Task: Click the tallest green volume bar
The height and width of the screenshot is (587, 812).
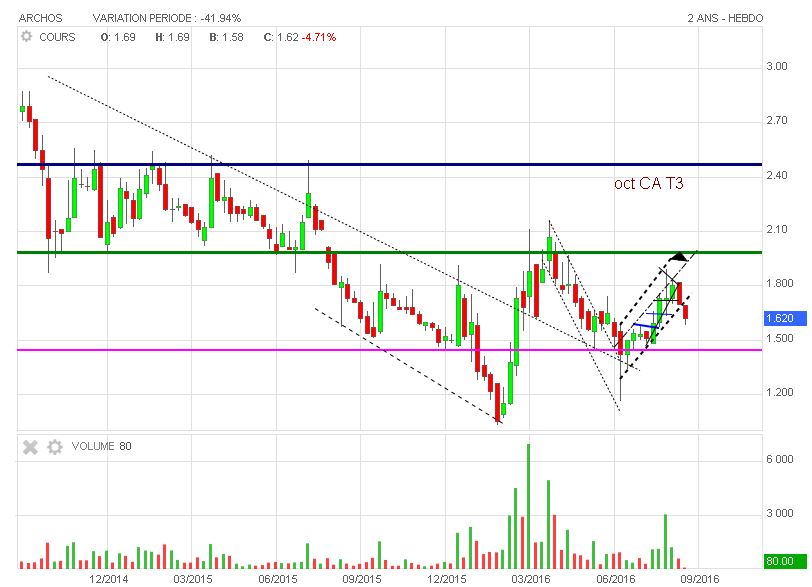Action: (x=528, y=506)
